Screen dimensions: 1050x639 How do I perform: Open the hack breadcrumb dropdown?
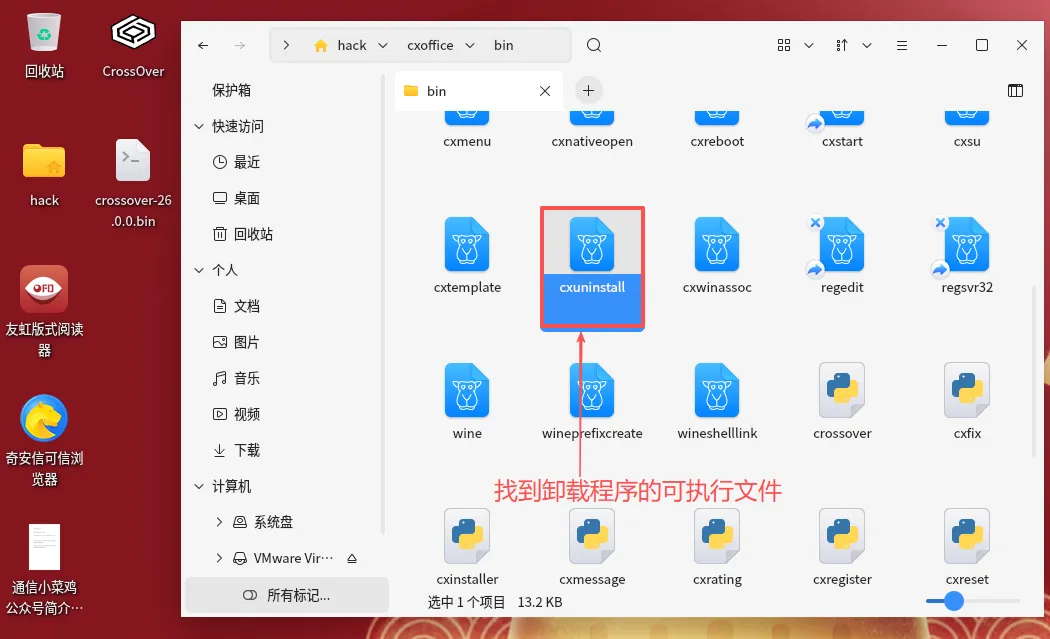(x=382, y=45)
